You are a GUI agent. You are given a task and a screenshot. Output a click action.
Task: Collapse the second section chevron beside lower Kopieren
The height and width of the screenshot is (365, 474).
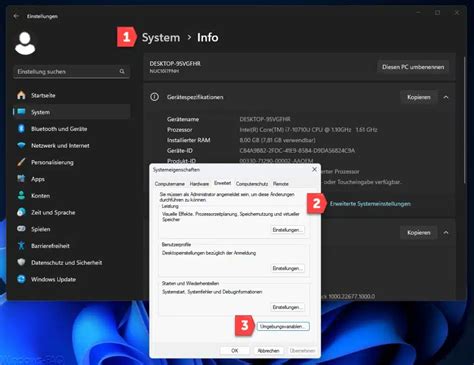(446, 233)
